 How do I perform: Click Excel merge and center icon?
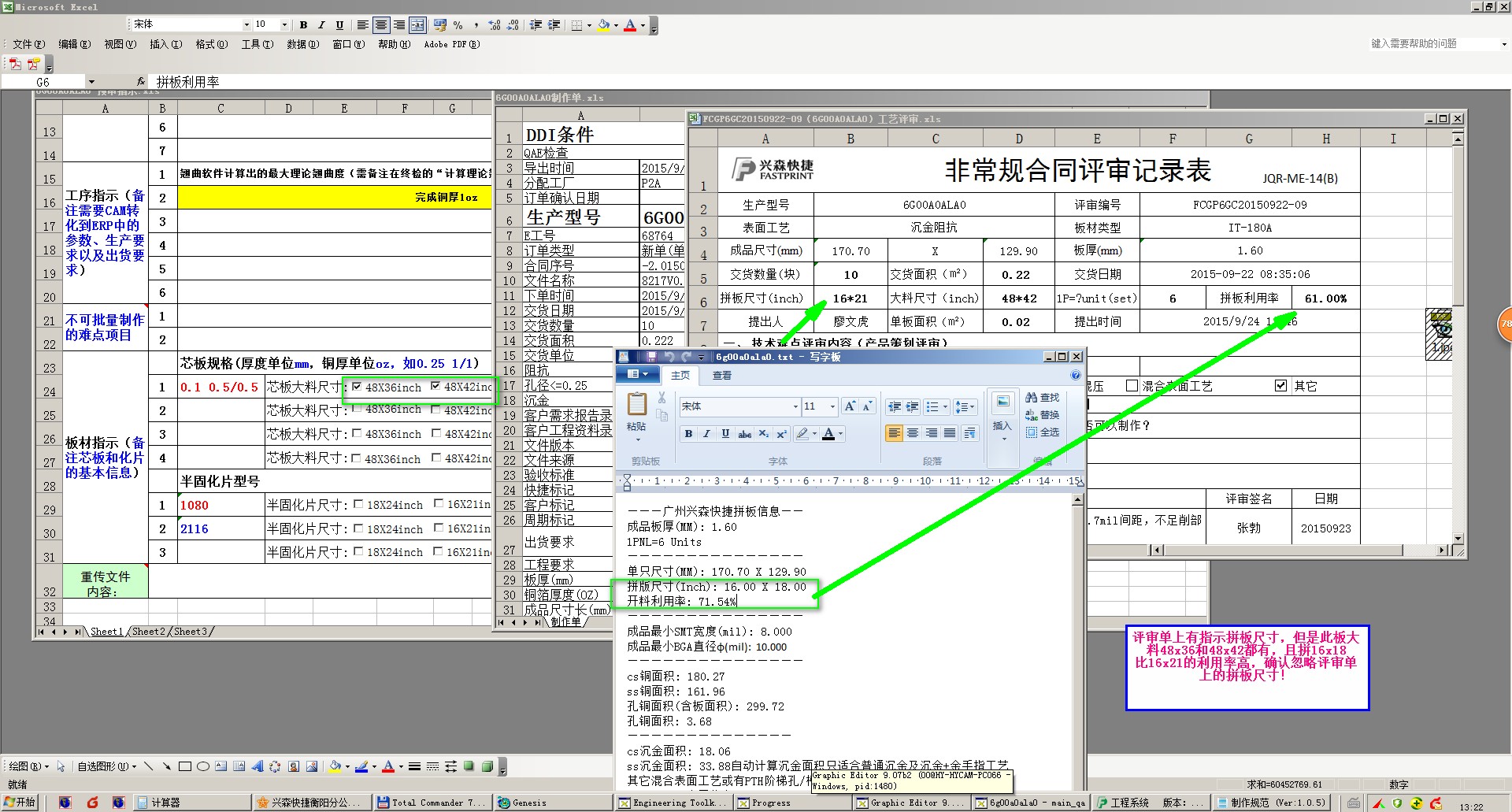418,25
